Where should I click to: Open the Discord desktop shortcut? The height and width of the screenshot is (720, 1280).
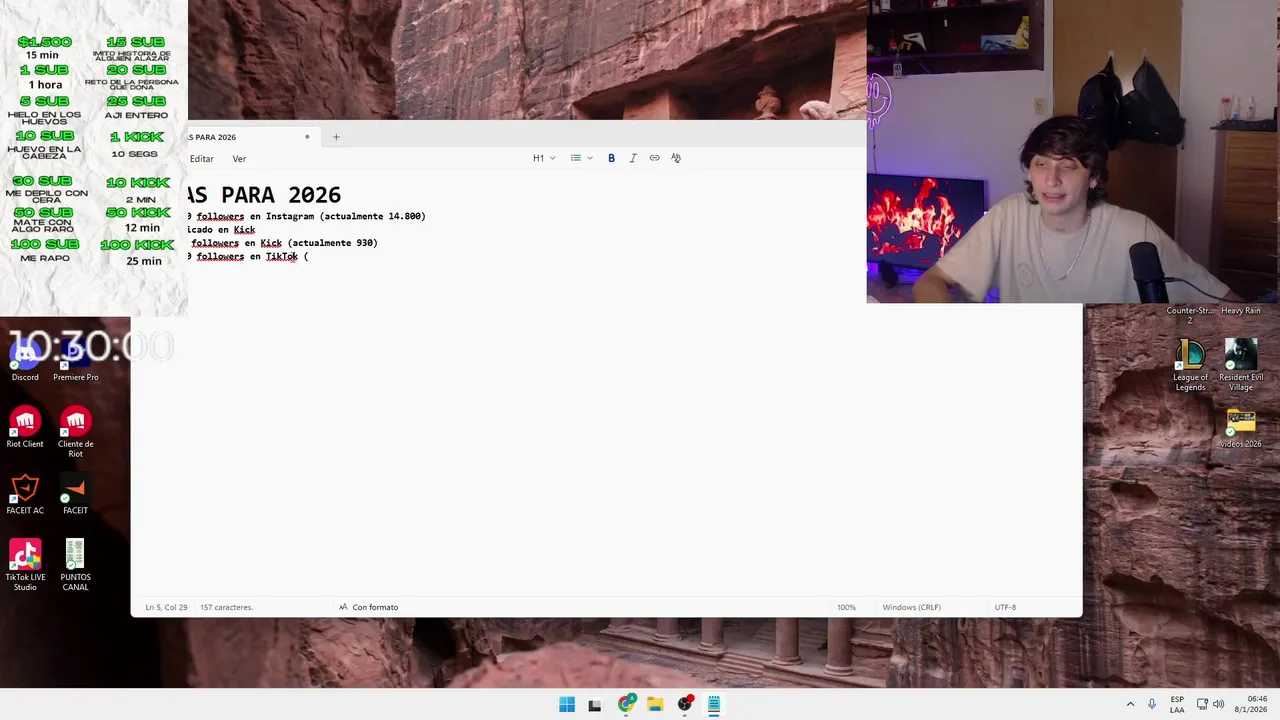25,360
